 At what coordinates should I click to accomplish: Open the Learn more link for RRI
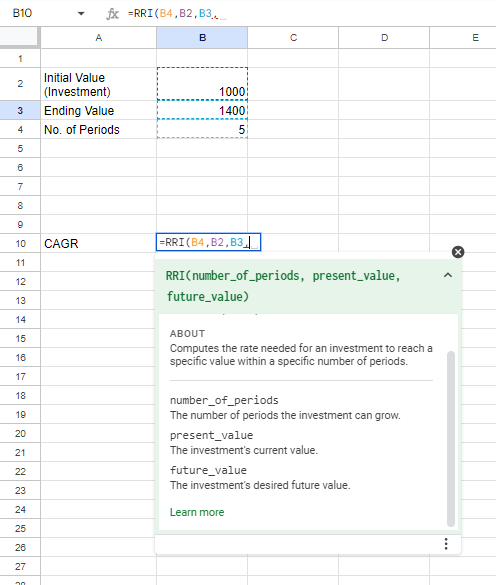(197, 512)
